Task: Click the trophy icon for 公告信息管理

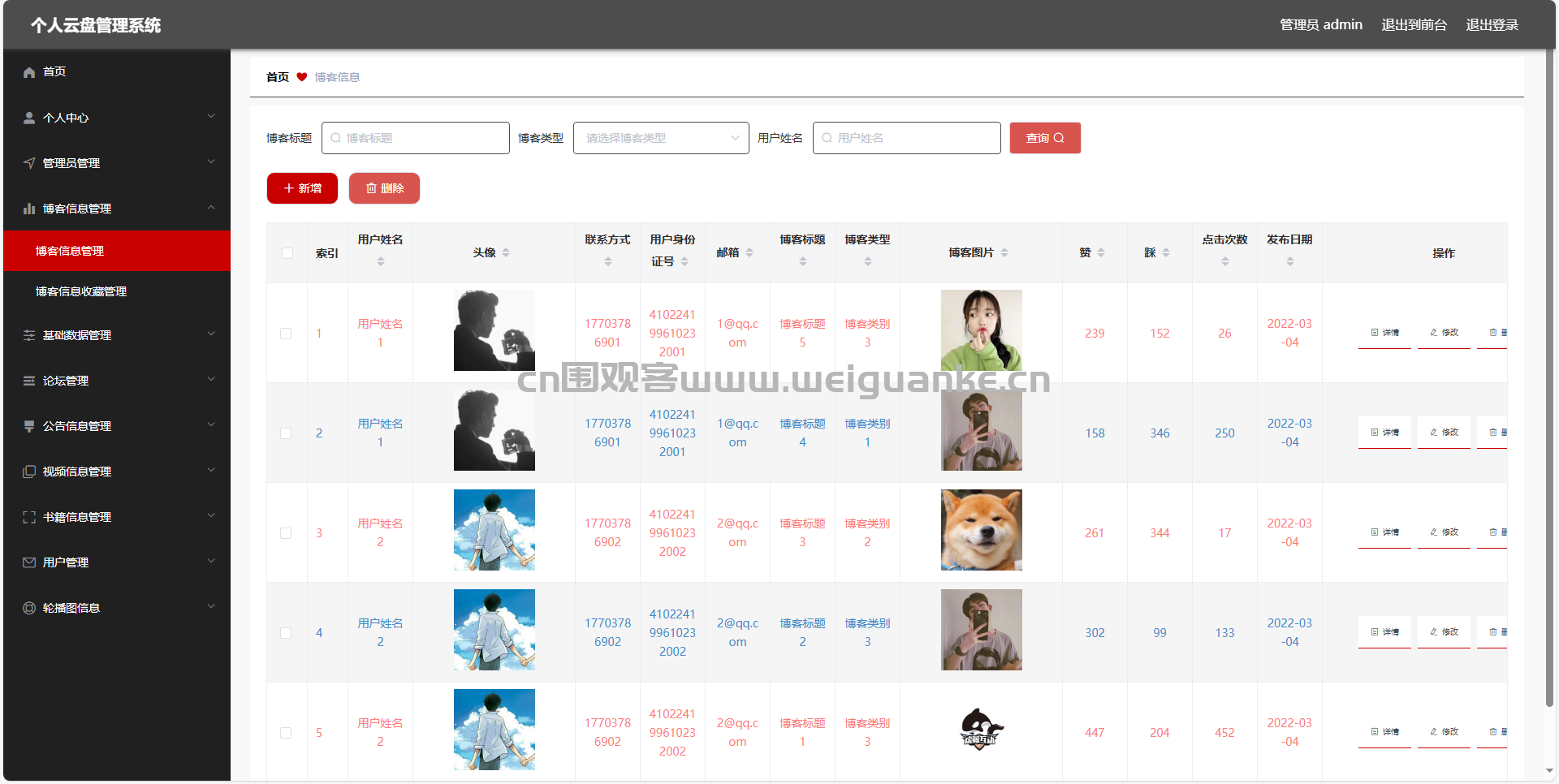Action: [29, 426]
